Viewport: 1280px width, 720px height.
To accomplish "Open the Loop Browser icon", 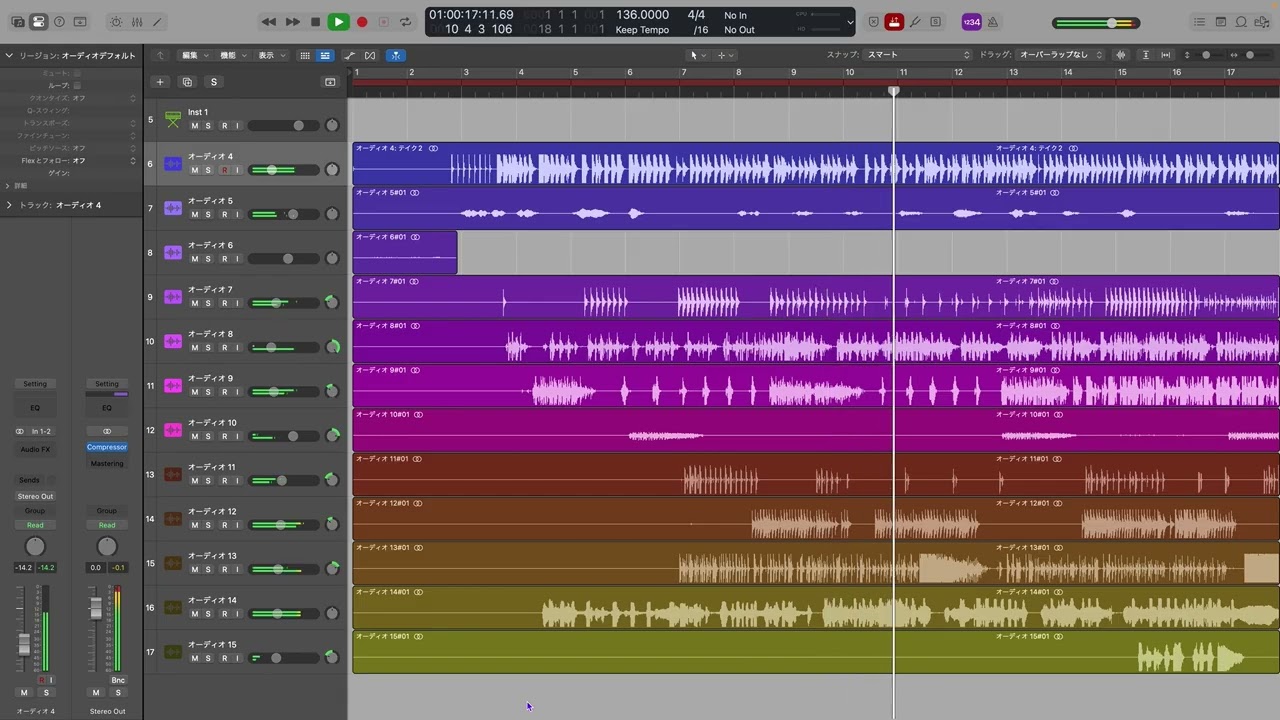I will point(1242,22).
